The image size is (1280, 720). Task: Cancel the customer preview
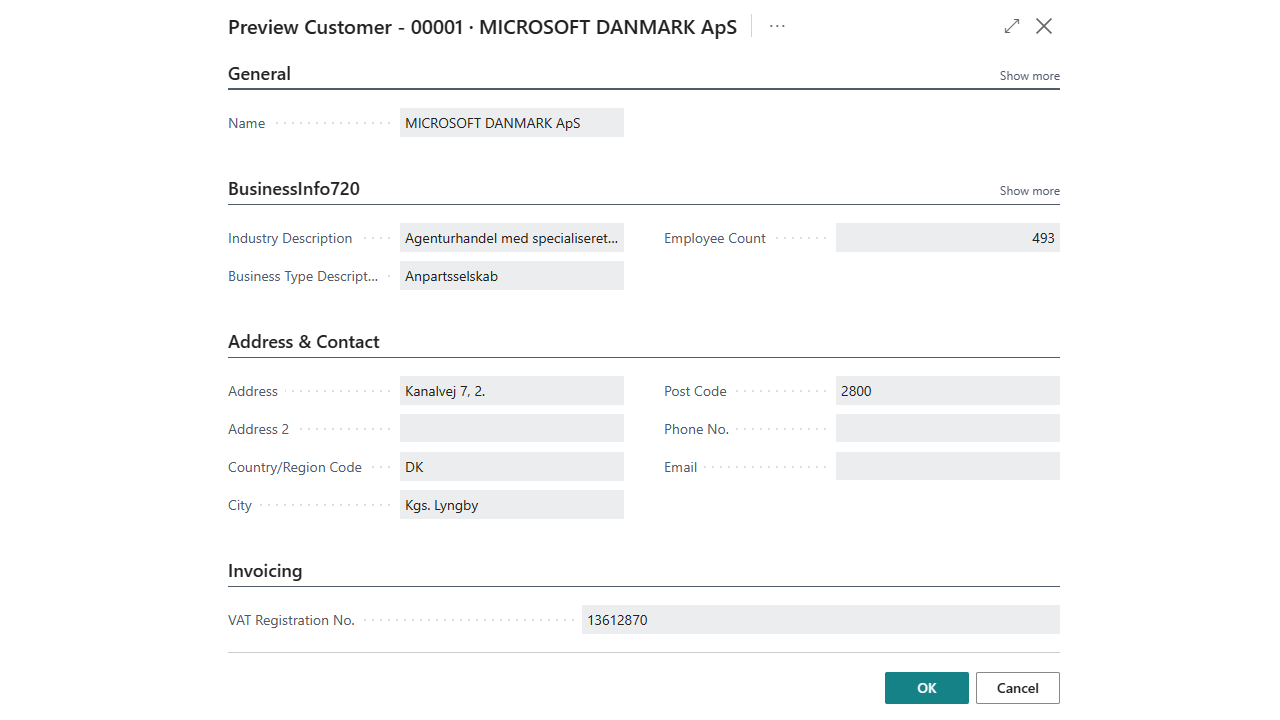pyautogui.click(x=1018, y=688)
